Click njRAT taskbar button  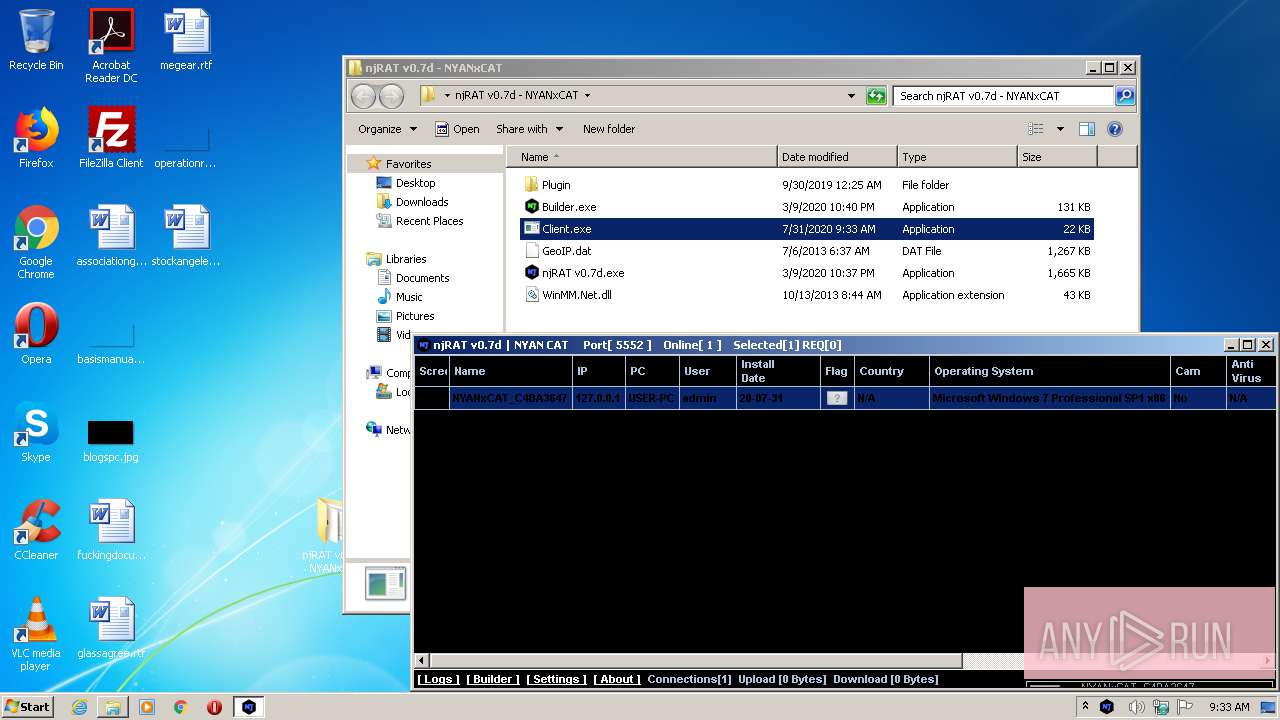249,707
